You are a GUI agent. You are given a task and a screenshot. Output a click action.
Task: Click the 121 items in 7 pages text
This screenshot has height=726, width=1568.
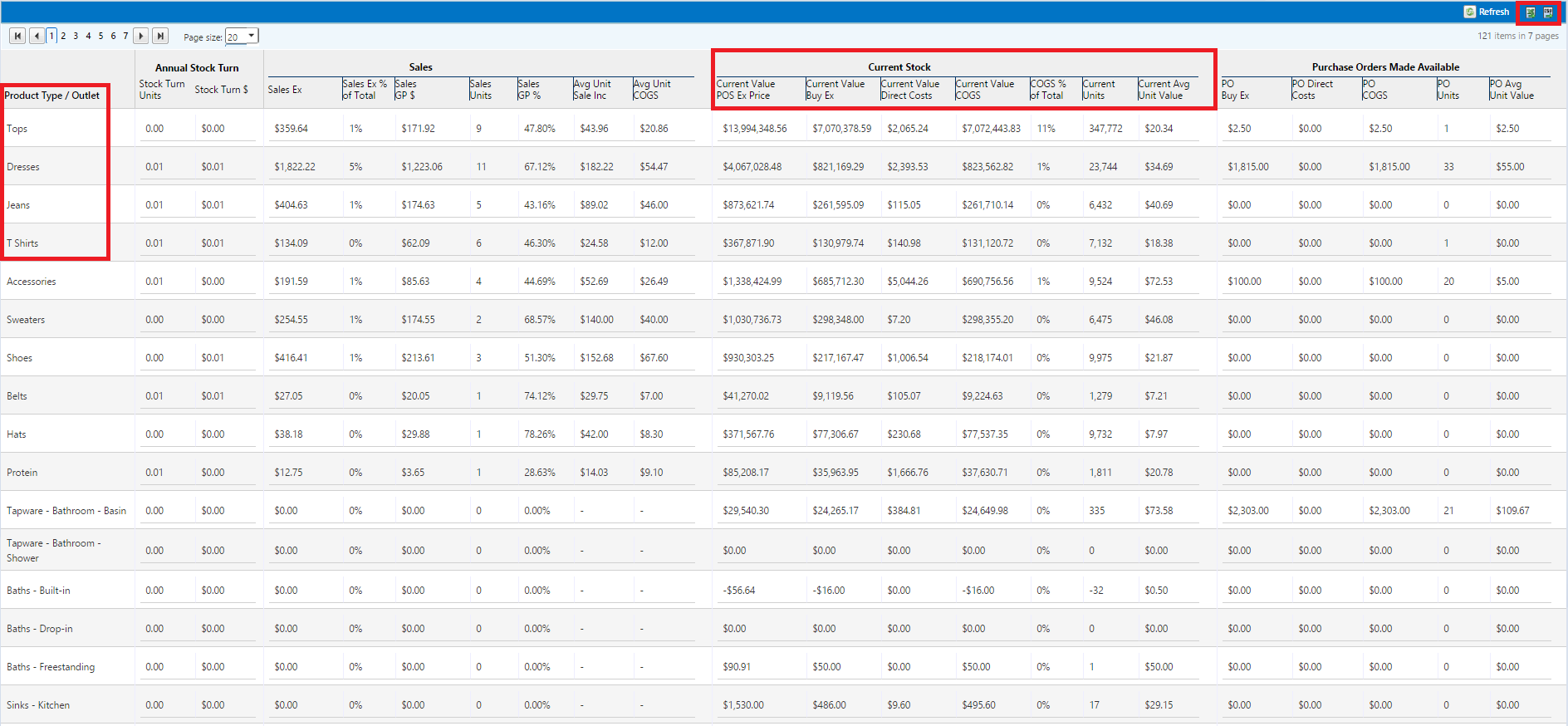[1517, 36]
